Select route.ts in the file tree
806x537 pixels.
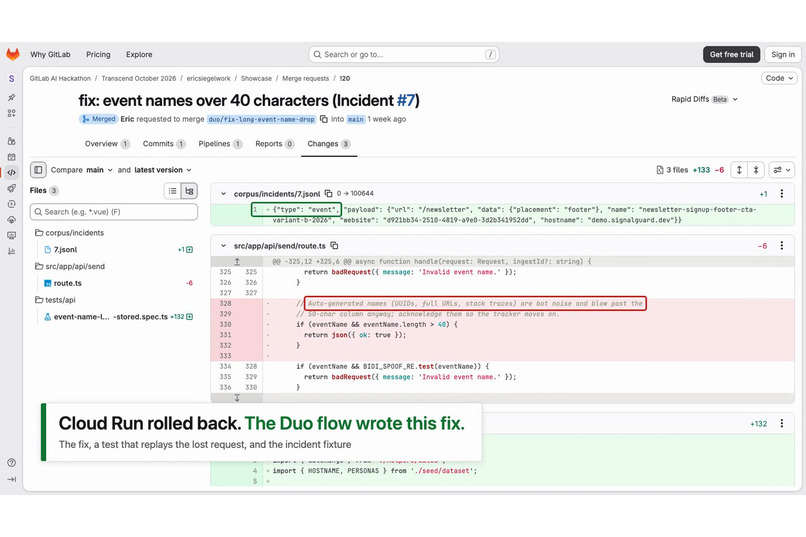click(x=67, y=283)
